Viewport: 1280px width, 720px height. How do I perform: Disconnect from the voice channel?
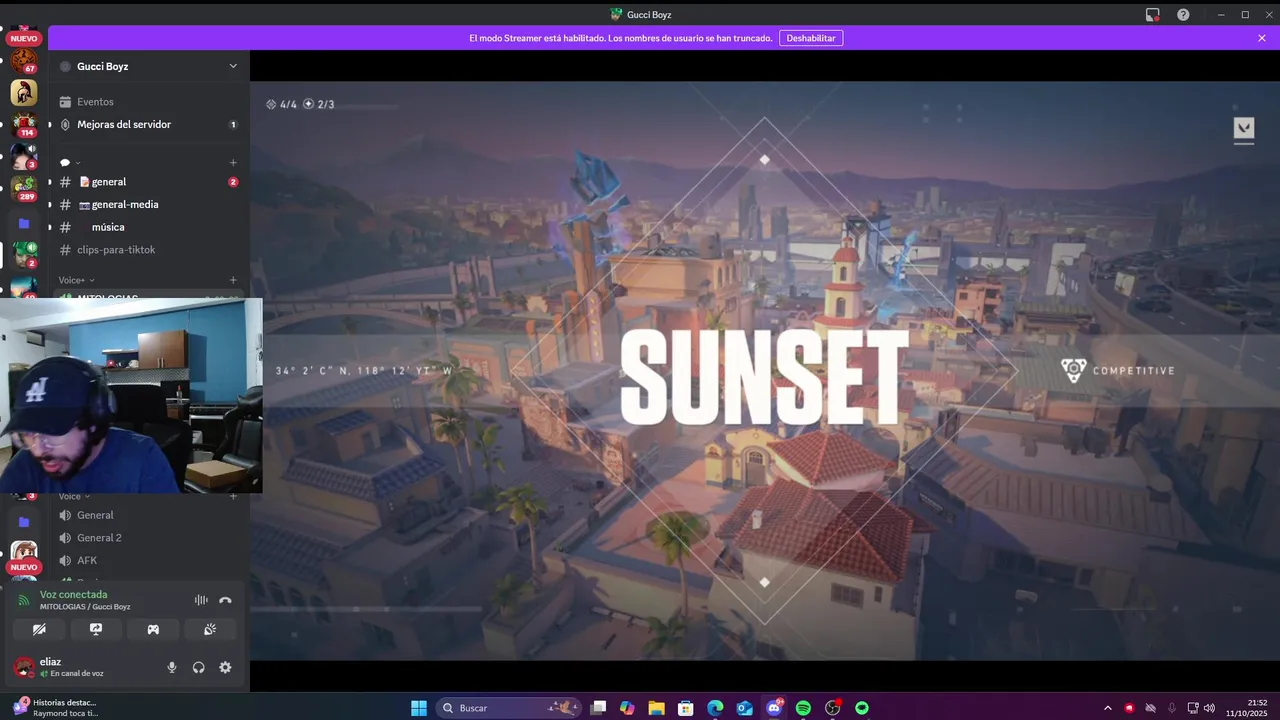coord(225,600)
